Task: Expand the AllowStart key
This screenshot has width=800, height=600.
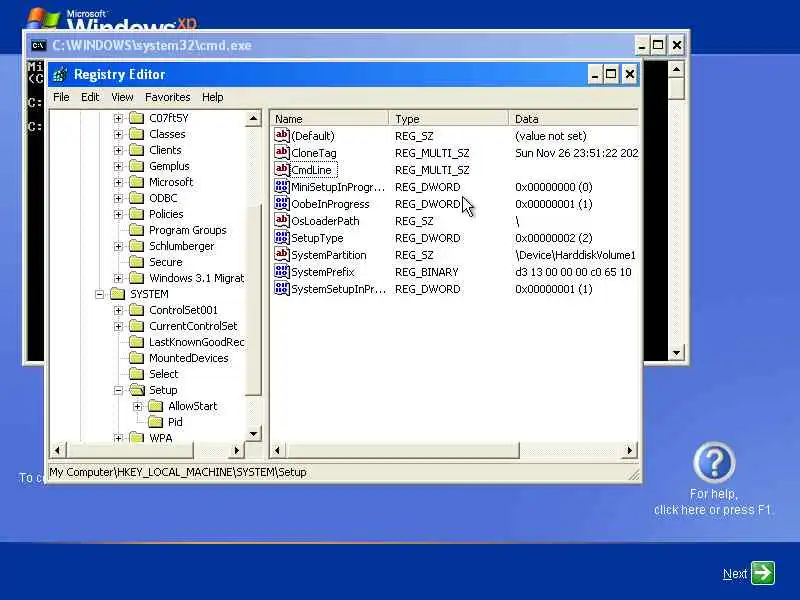Action: point(138,406)
